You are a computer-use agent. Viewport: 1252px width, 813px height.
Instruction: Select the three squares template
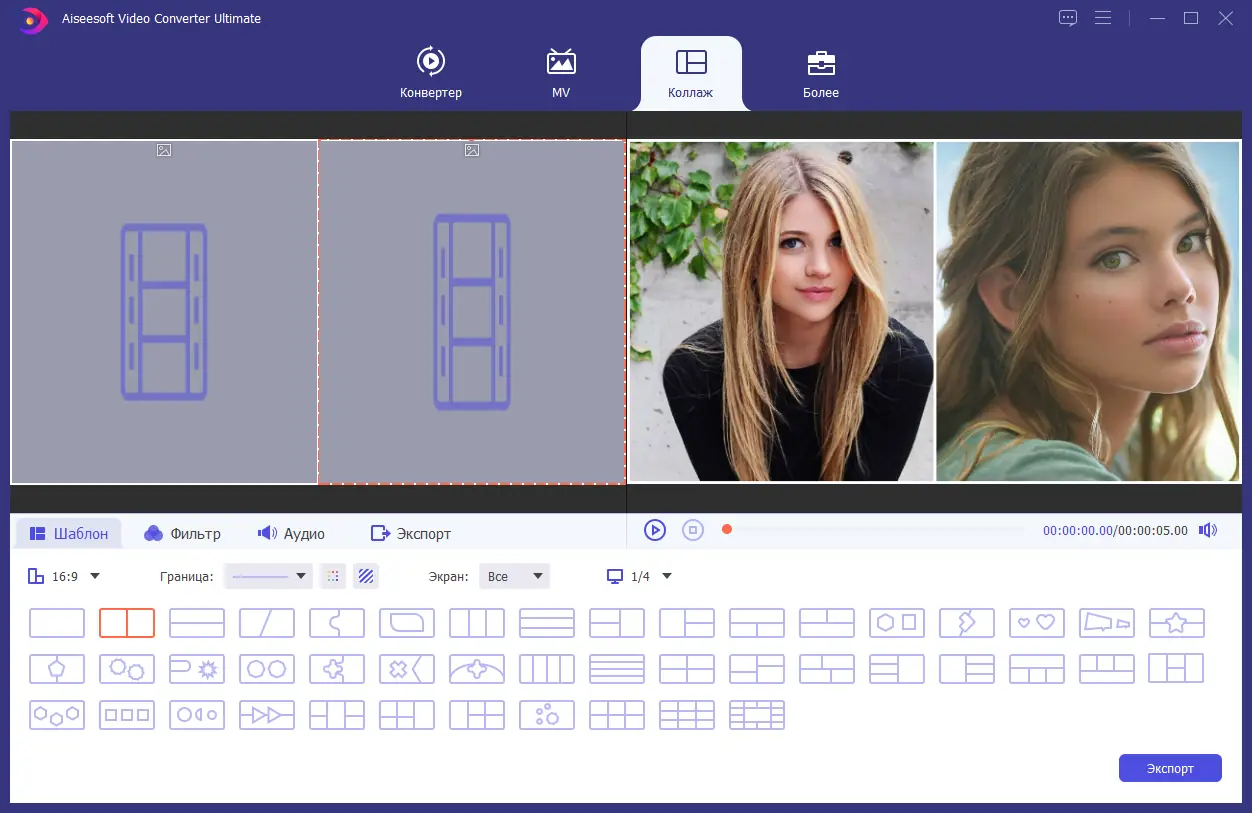point(127,715)
